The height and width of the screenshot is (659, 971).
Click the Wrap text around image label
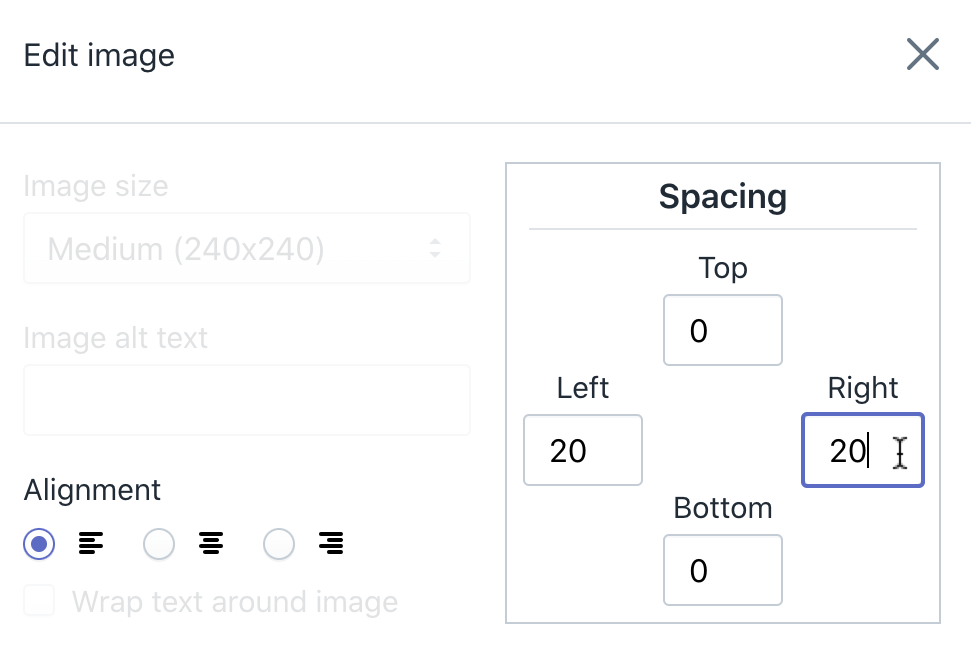point(235,601)
